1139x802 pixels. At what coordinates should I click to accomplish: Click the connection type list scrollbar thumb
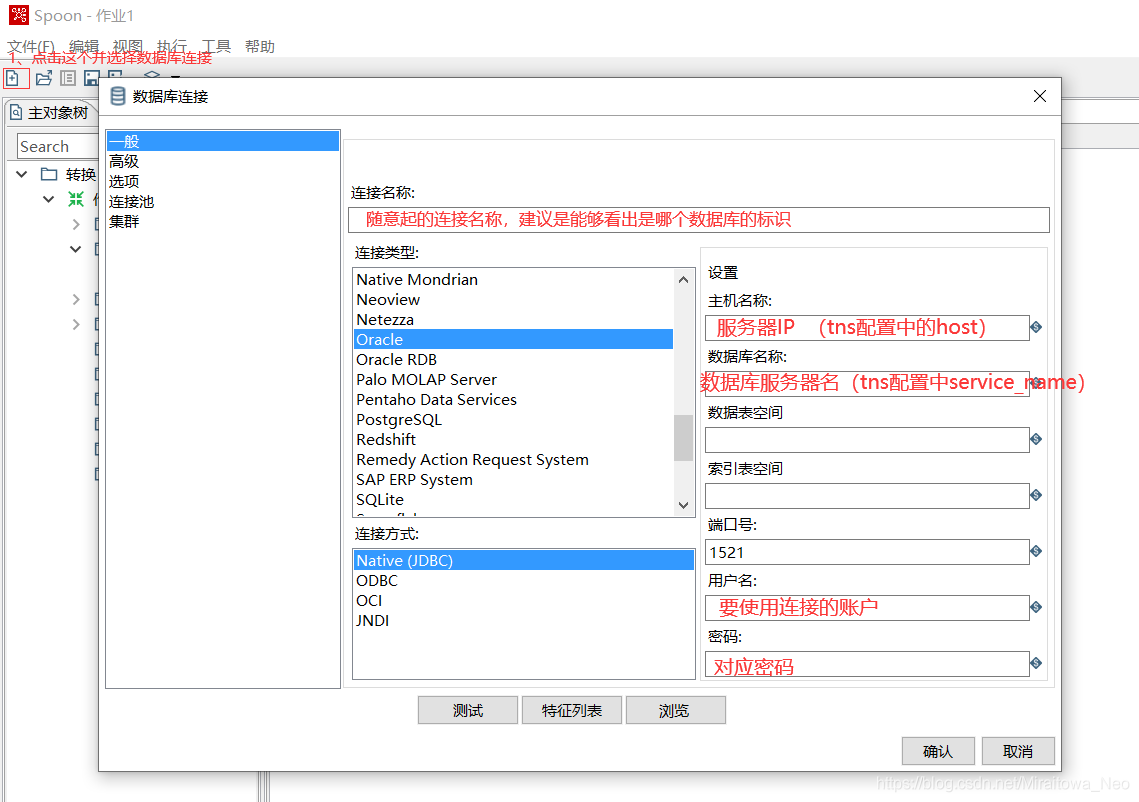683,437
